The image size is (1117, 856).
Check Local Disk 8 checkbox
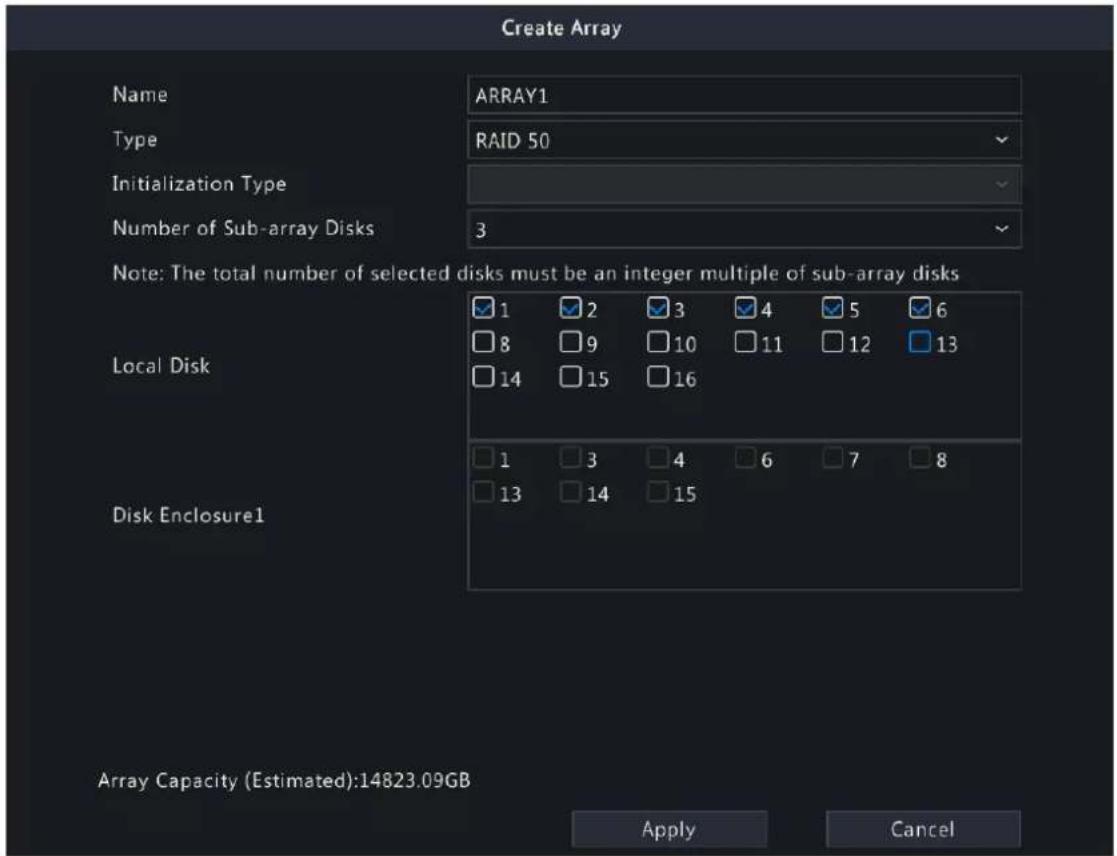click(483, 342)
